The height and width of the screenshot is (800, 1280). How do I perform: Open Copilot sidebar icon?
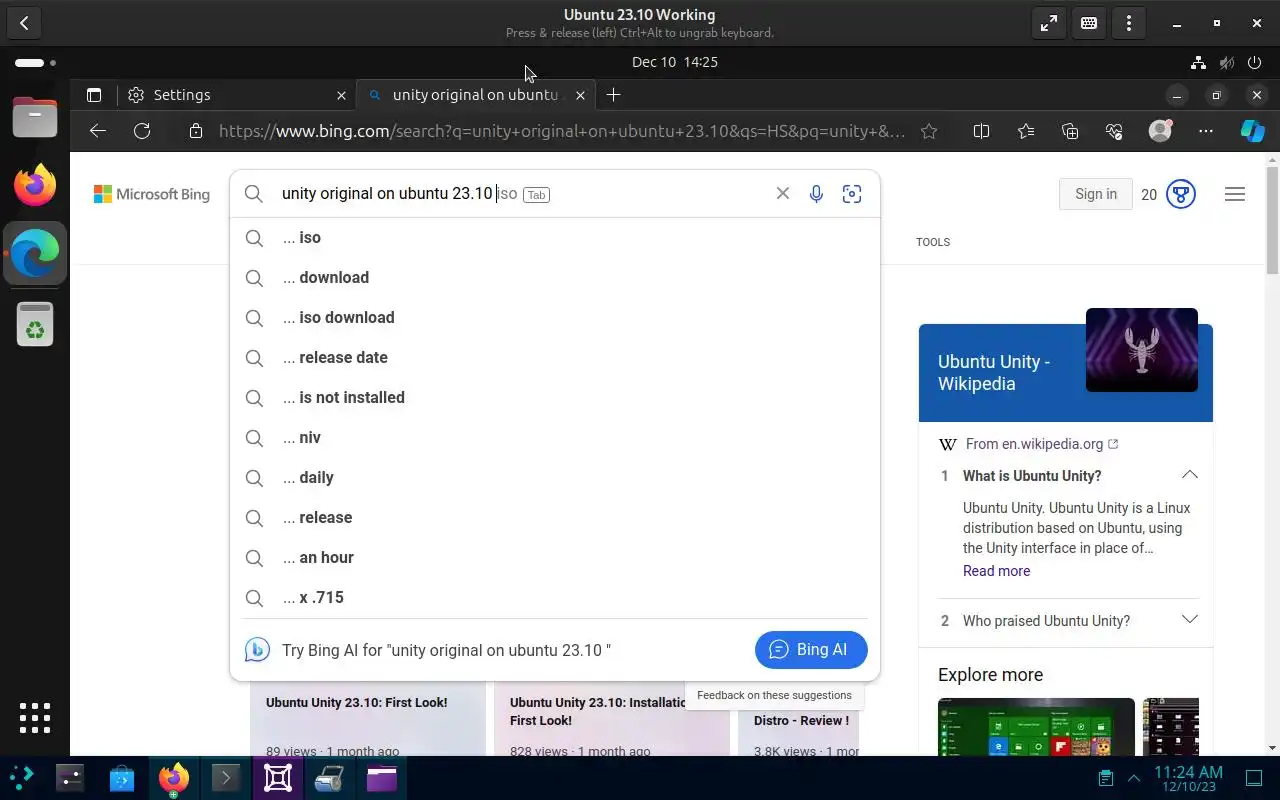coord(1252,131)
